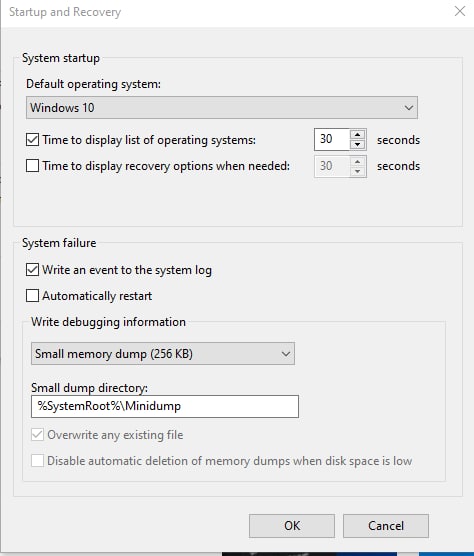Click the OK button

pos(292,526)
